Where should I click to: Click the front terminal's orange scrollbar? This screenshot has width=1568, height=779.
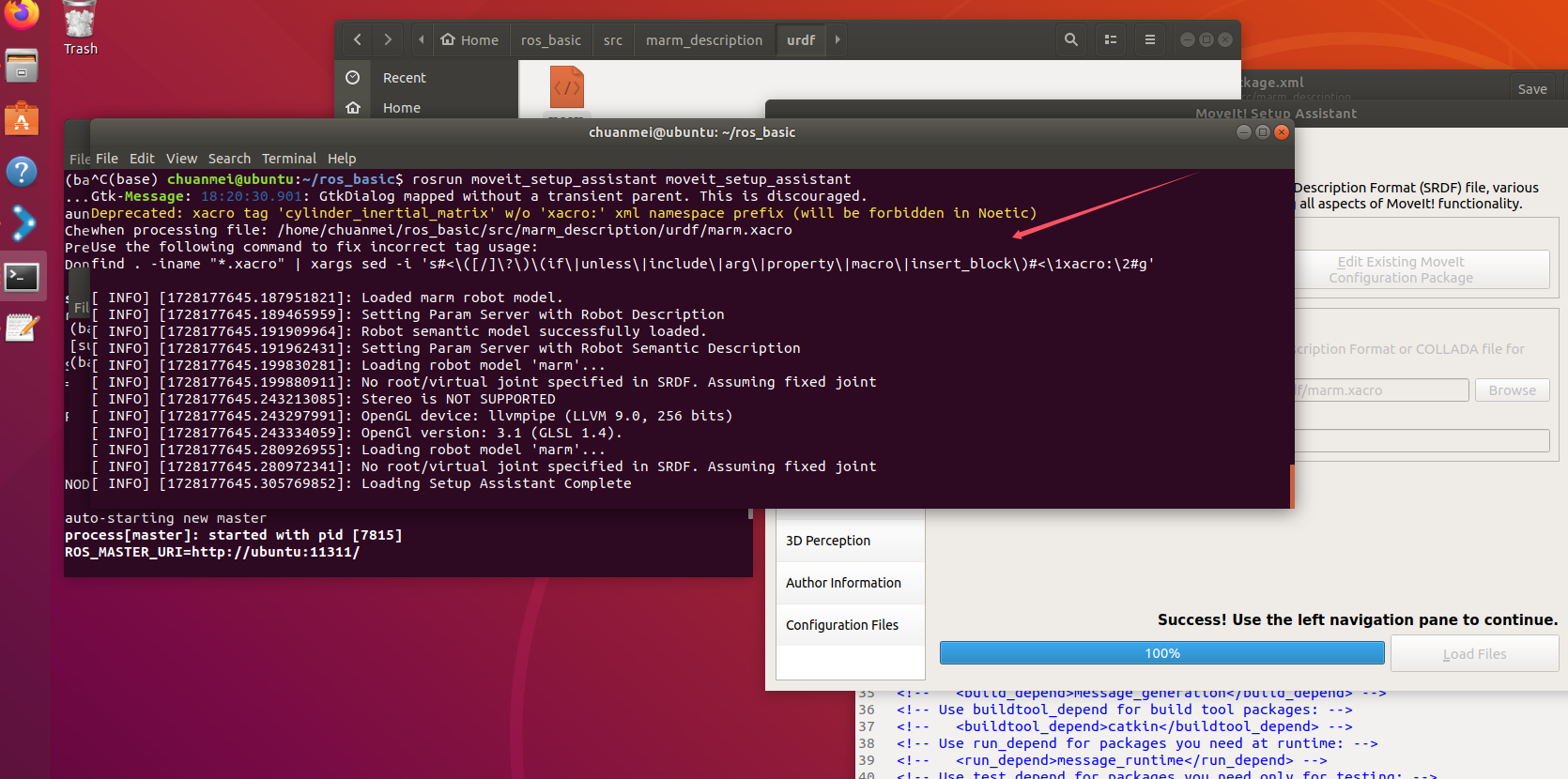pyautogui.click(x=1292, y=485)
